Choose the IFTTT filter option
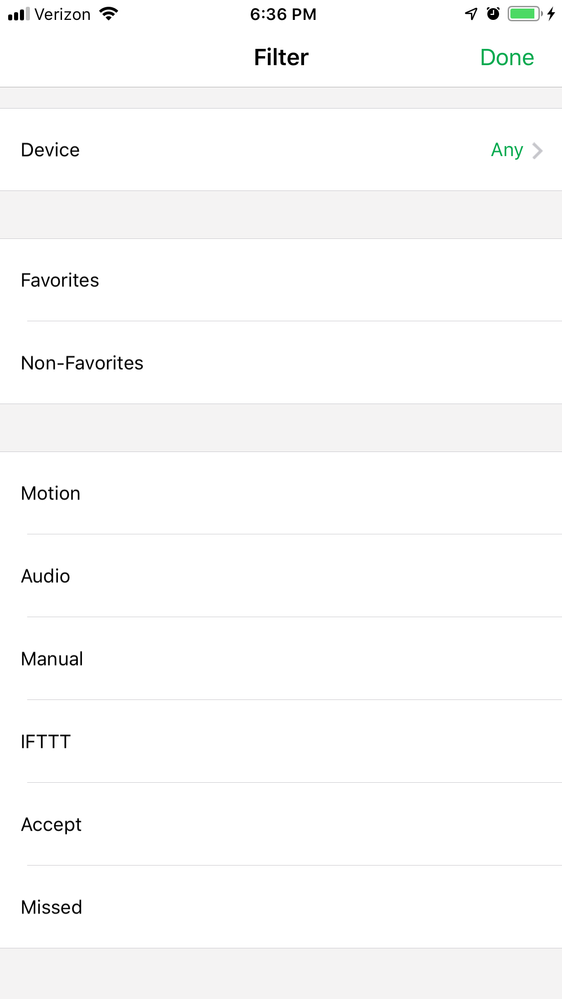The height and width of the screenshot is (999, 562). (281, 742)
